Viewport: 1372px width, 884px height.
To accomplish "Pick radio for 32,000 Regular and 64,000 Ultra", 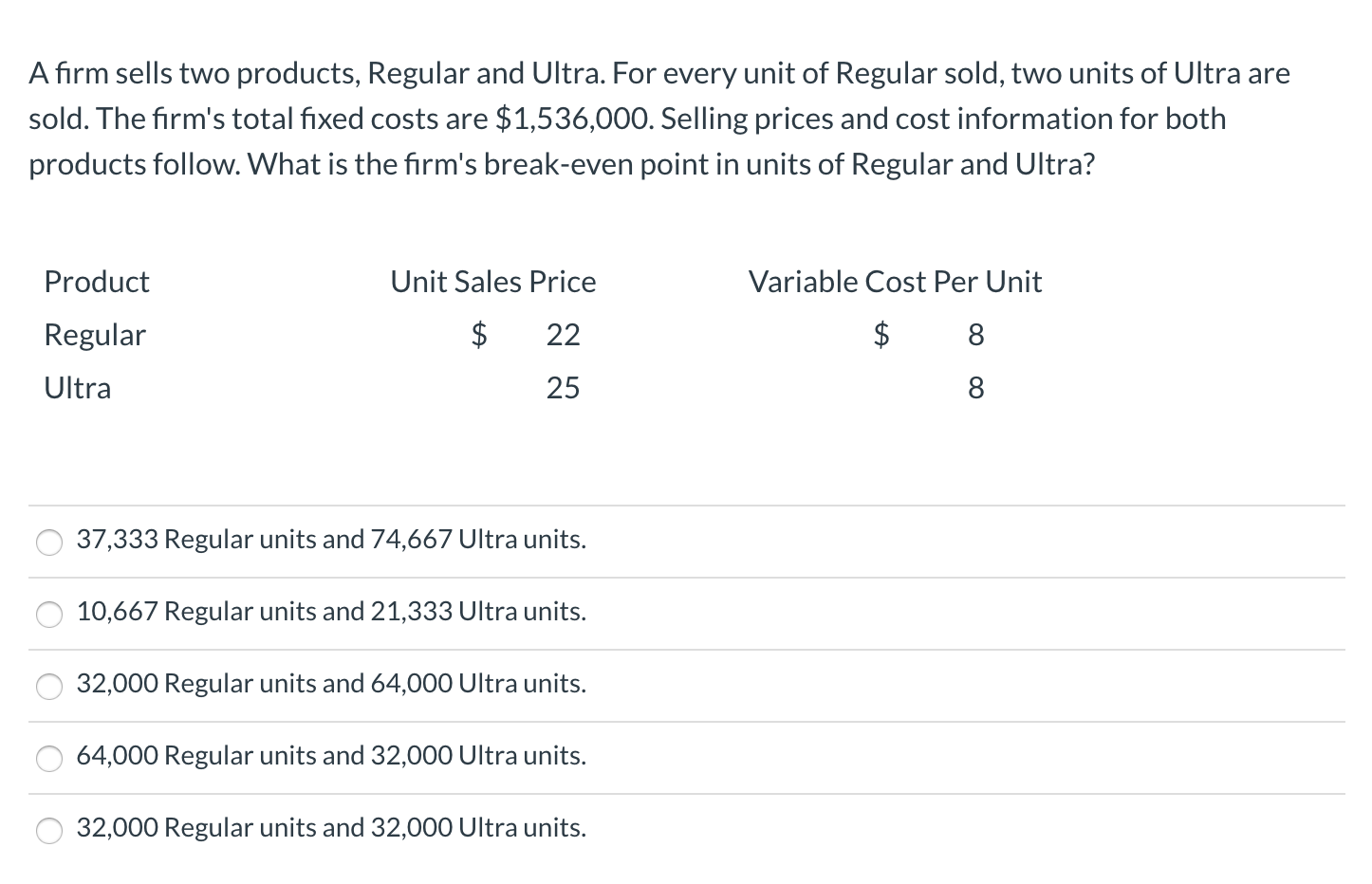I will point(49,686).
